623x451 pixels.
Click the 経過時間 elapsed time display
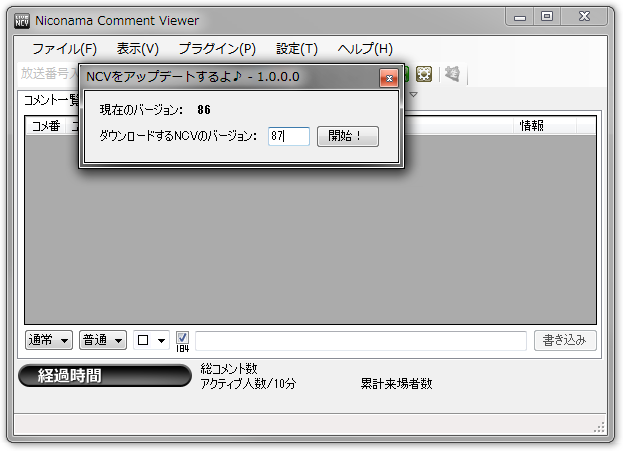pyautogui.click(x=105, y=376)
